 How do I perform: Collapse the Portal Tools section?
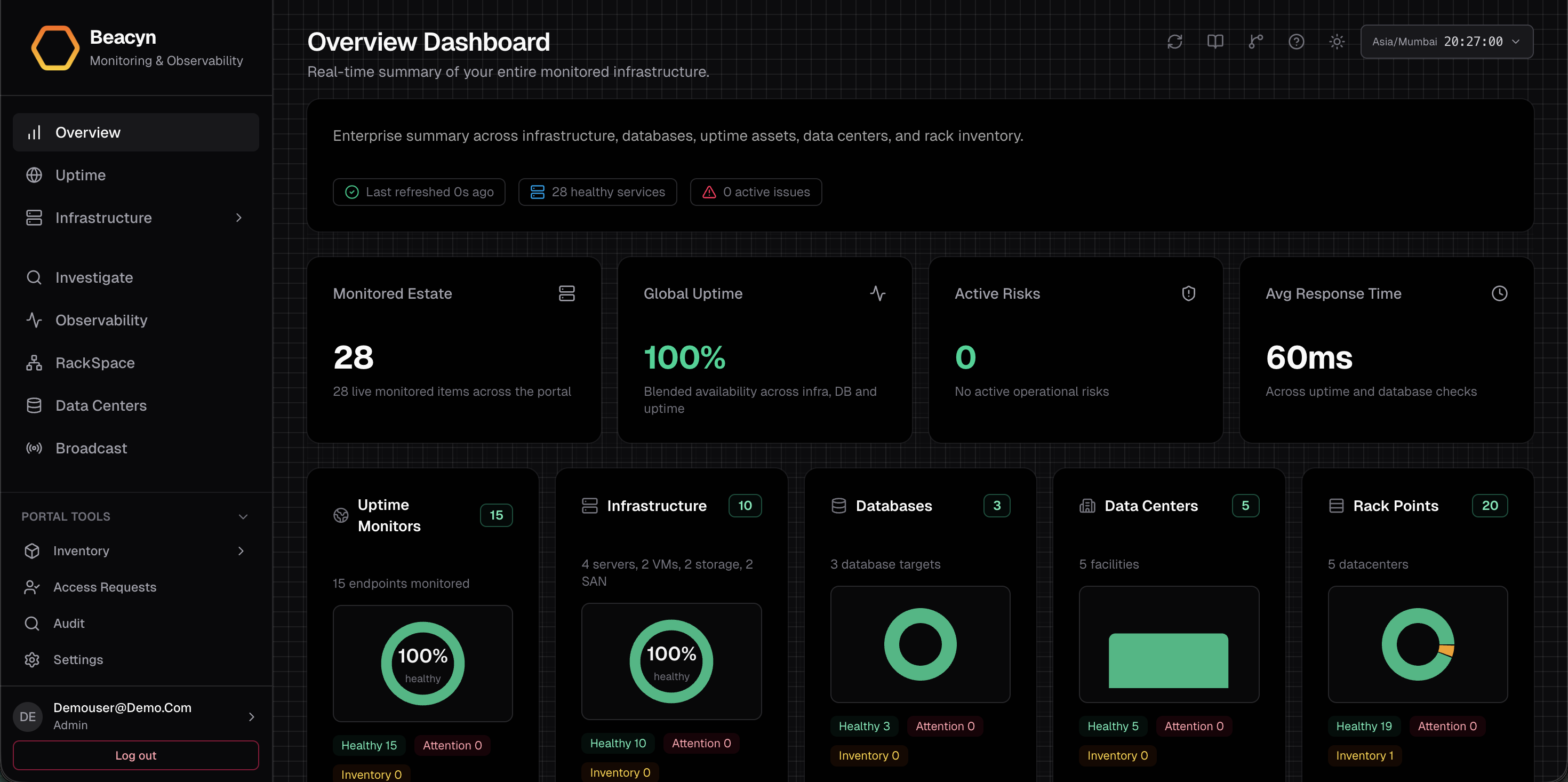(x=136, y=516)
